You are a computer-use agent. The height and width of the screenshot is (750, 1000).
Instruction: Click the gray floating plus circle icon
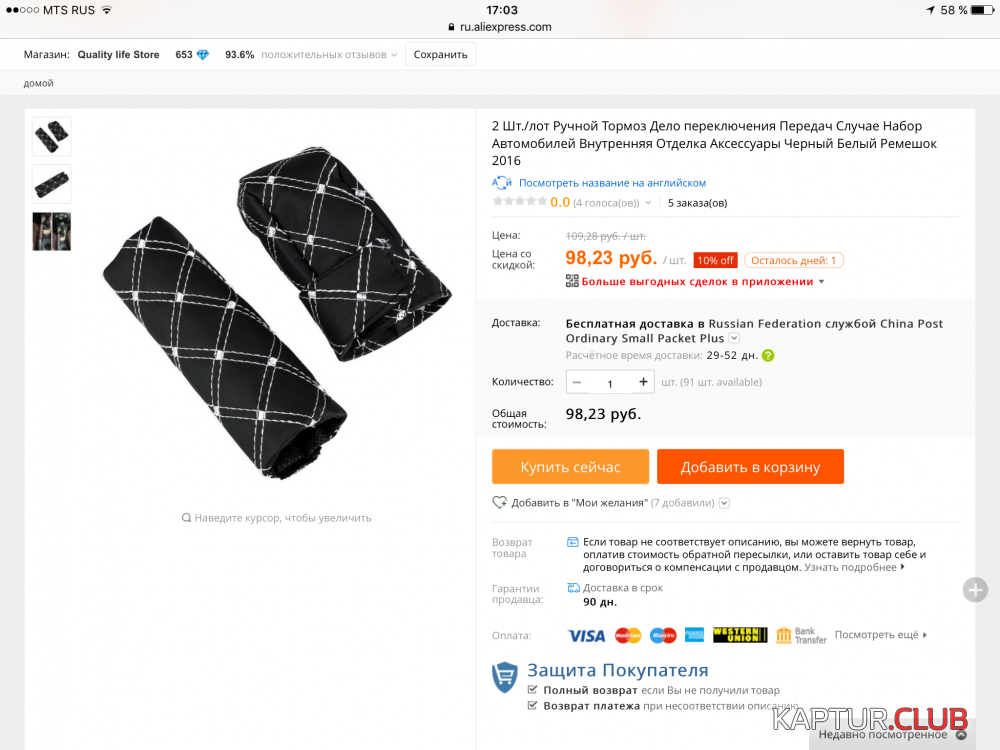[975, 590]
